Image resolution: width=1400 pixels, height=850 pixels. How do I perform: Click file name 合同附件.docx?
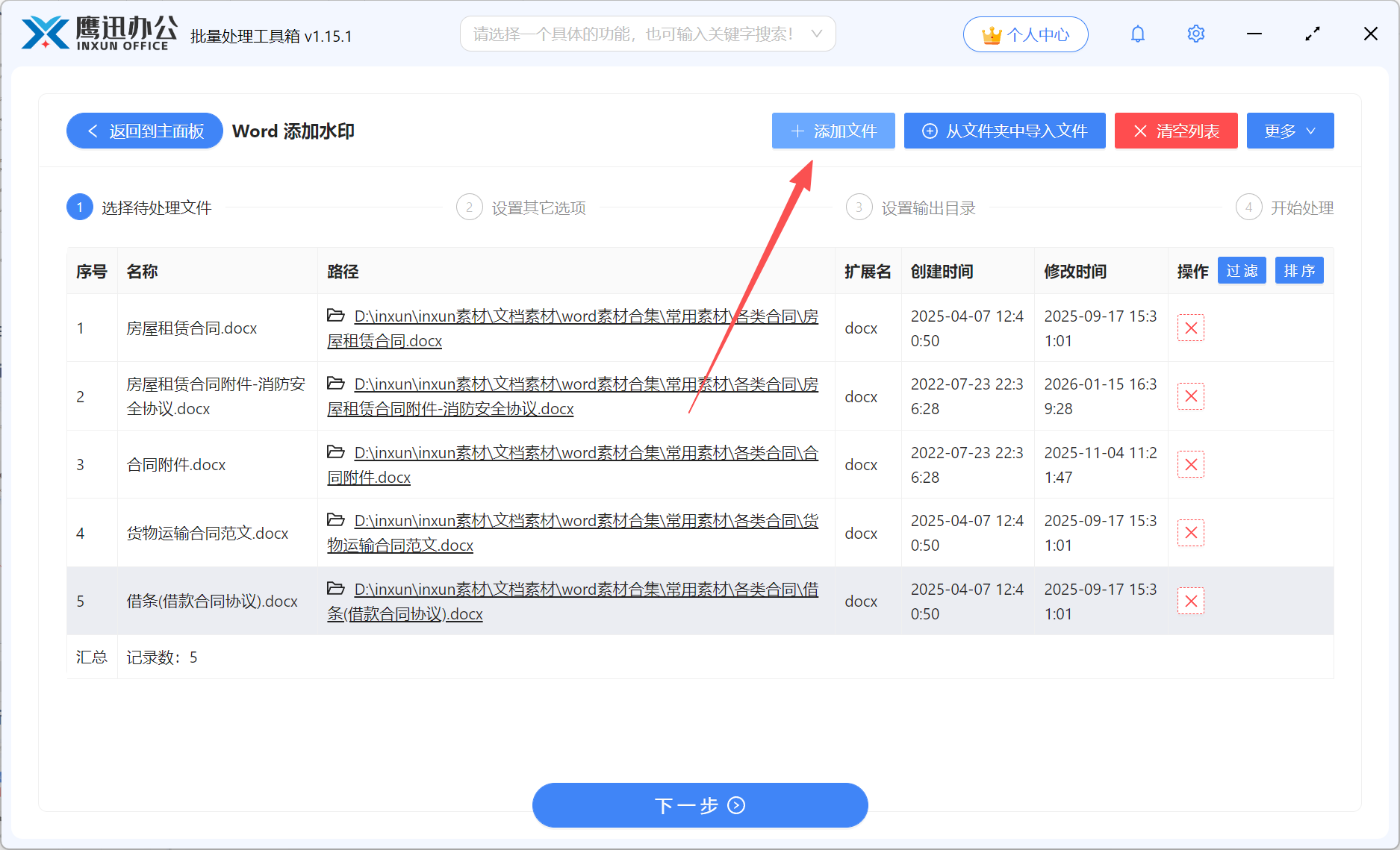(176, 465)
